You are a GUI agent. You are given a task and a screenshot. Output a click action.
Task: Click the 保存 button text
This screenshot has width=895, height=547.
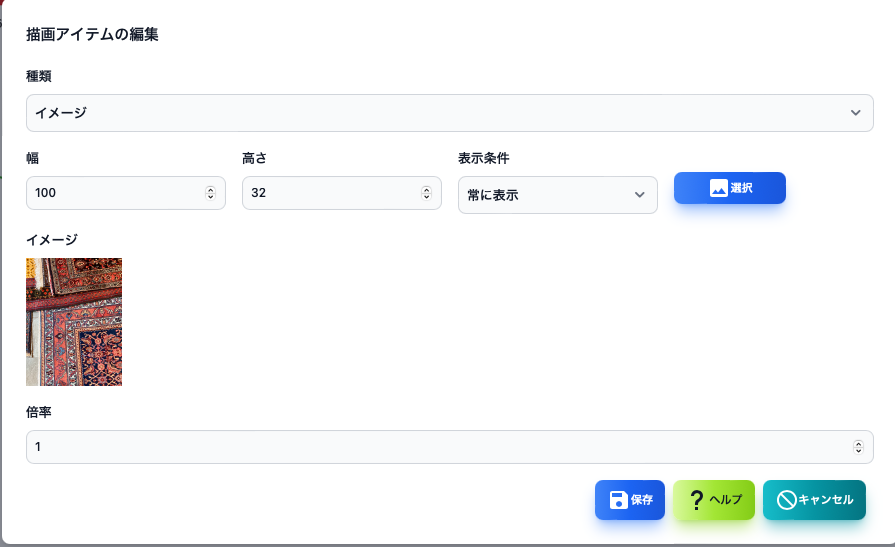pyautogui.click(x=642, y=500)
